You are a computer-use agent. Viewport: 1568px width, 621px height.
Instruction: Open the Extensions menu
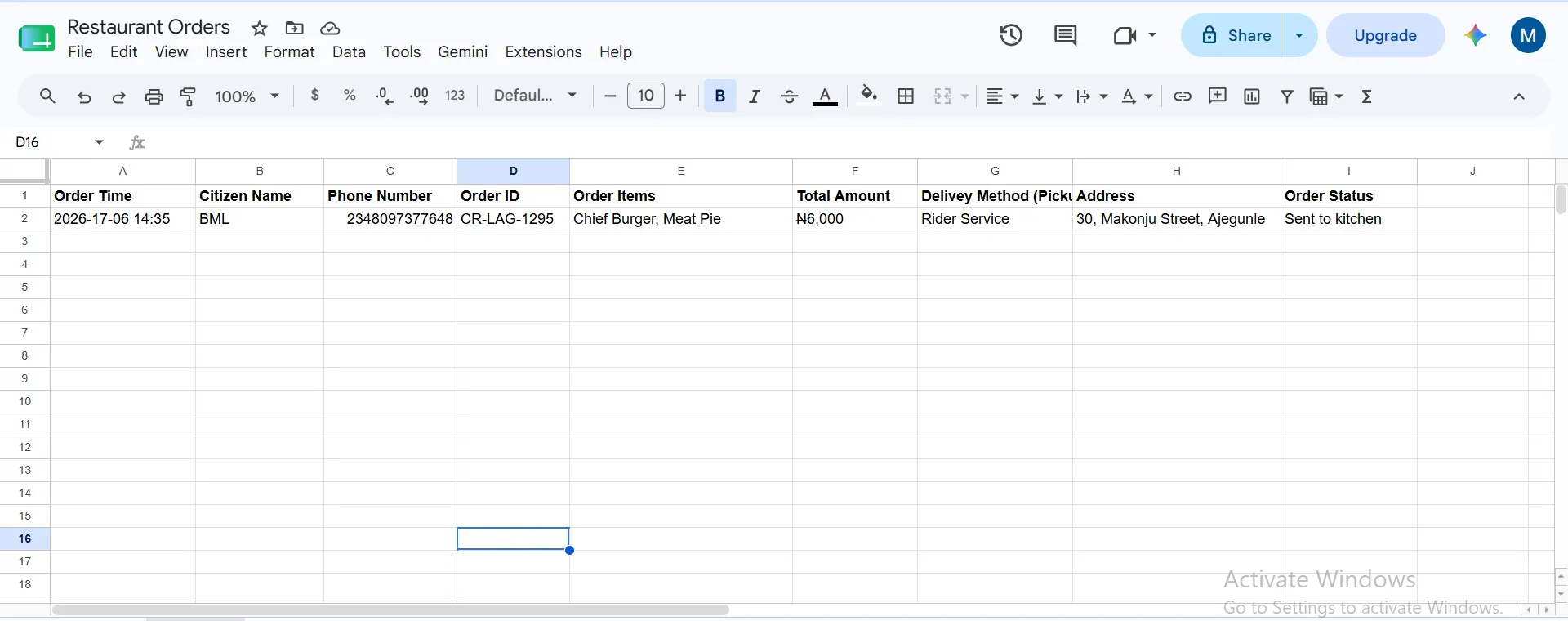pyautogui.click(x=543, y=51)
